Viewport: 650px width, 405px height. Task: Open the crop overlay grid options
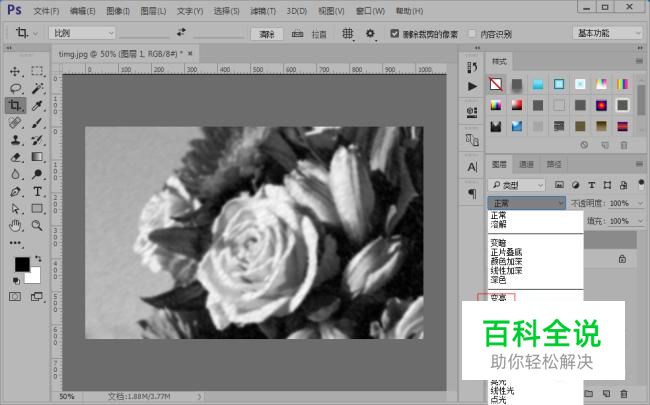347,34
